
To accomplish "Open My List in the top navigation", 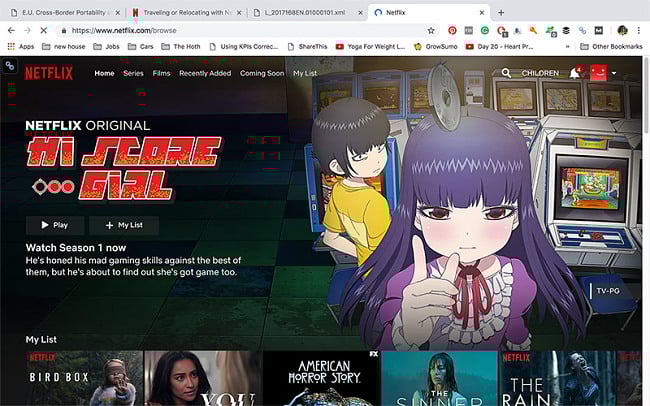I will coord(305,73).
